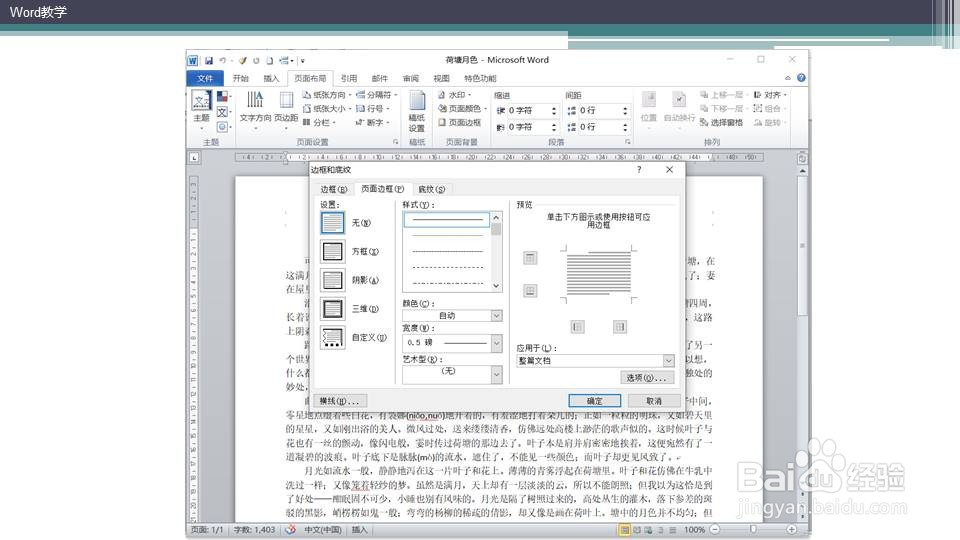Screen dimensions: 960x540
Task: Open the Align (对齐) dropdown
Action: click(x=770, y=95)
